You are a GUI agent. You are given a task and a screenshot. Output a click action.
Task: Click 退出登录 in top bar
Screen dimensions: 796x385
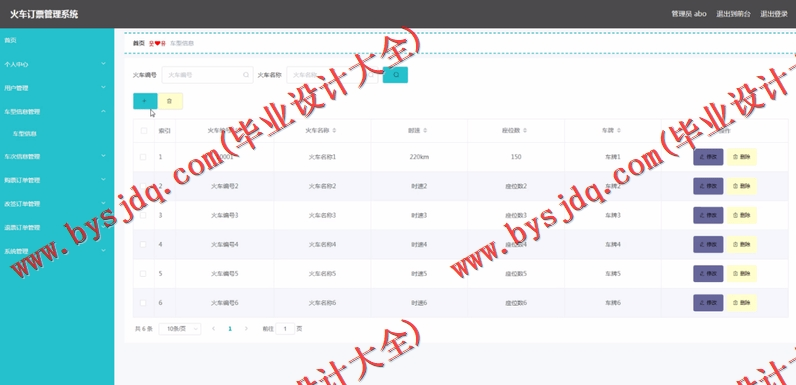click(x=774, y=14)
